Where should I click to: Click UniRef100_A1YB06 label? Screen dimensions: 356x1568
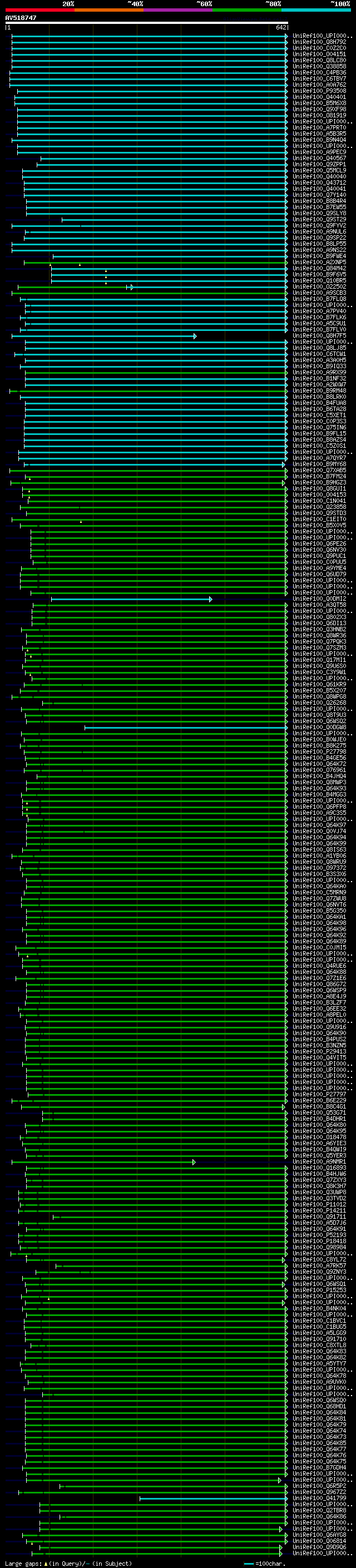pyautogui.click(x=319, y=856)
